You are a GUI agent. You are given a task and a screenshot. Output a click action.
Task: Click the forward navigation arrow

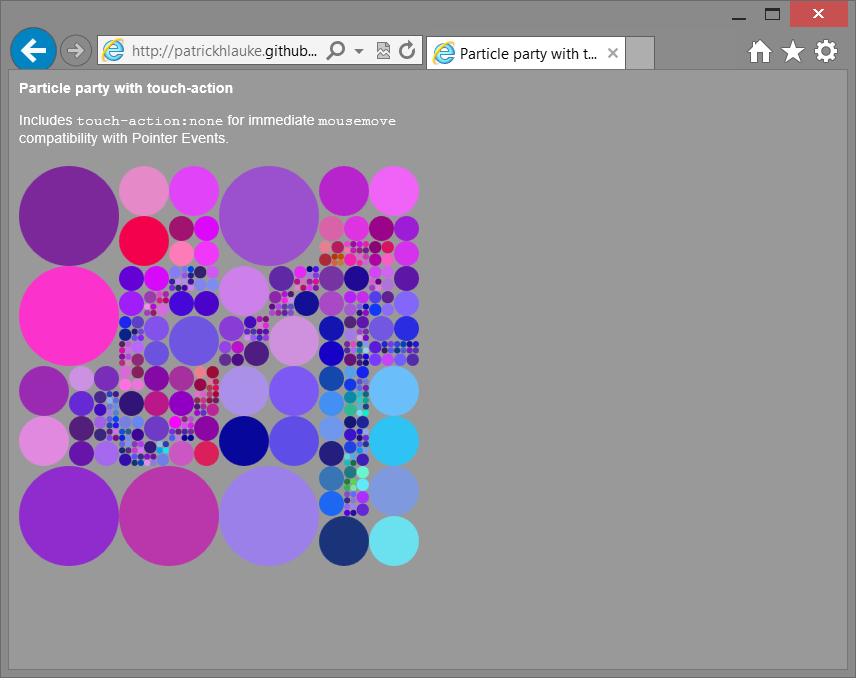tap(76, 50)
